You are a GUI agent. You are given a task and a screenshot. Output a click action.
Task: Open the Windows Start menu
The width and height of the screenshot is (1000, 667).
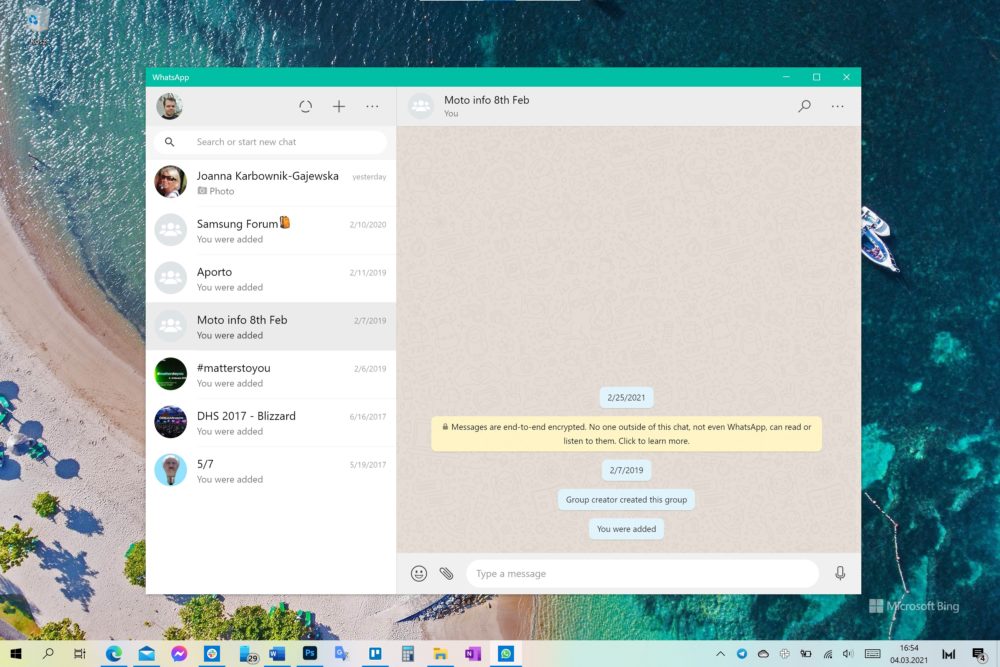[x=15, y=654]
